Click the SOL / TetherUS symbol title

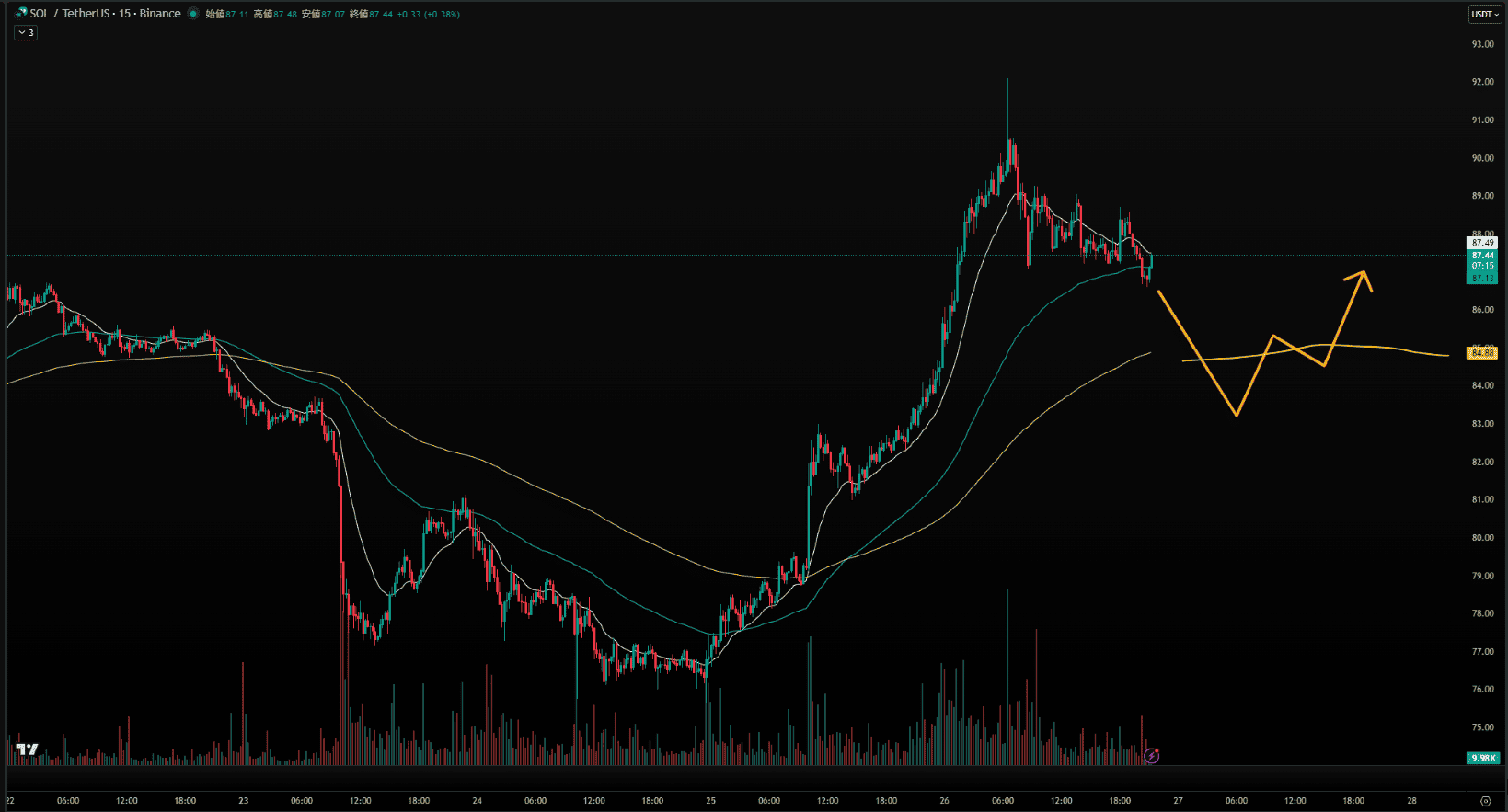click(105, 14)
